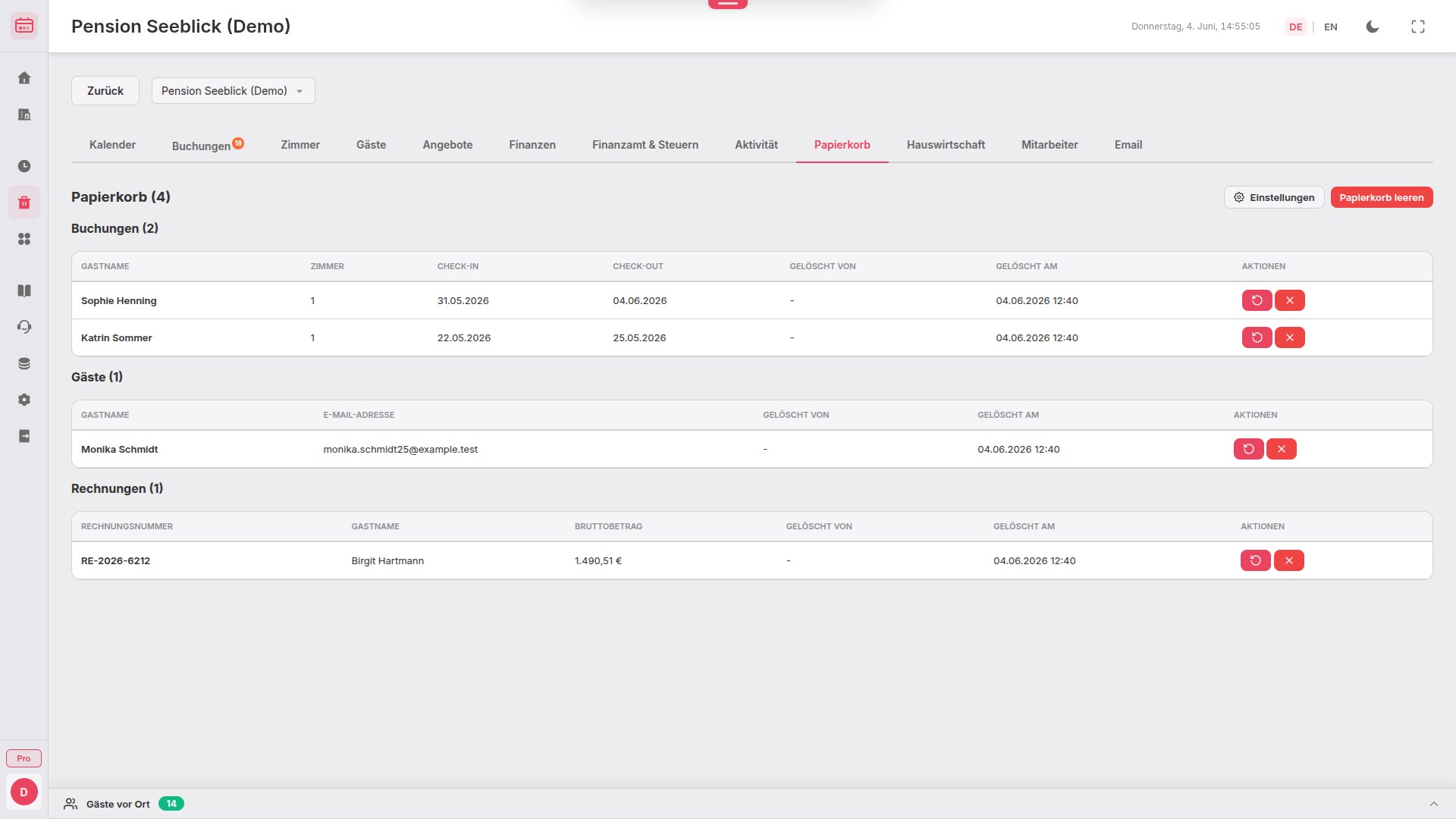Open the support headset icon in sidebar
The image size is (1456, 819).
pyautogui.click(x=24, y=327)
